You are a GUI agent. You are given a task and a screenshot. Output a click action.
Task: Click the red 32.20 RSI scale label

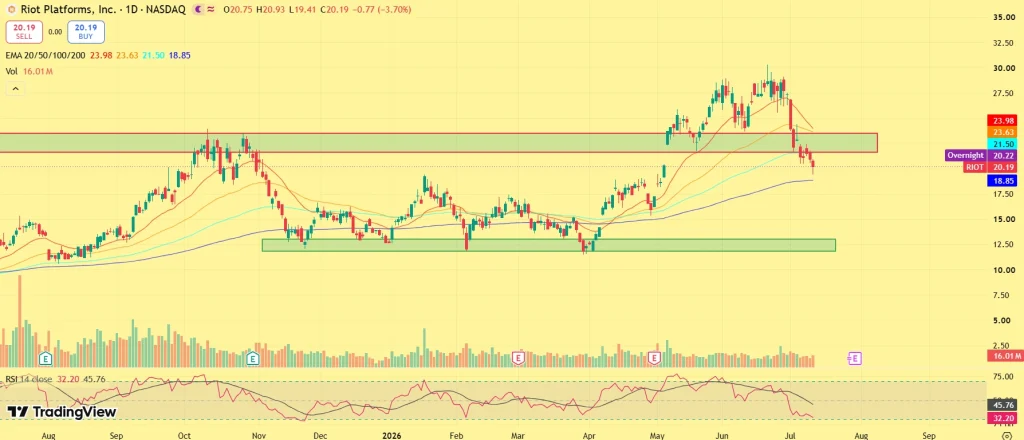point(1002,416)
